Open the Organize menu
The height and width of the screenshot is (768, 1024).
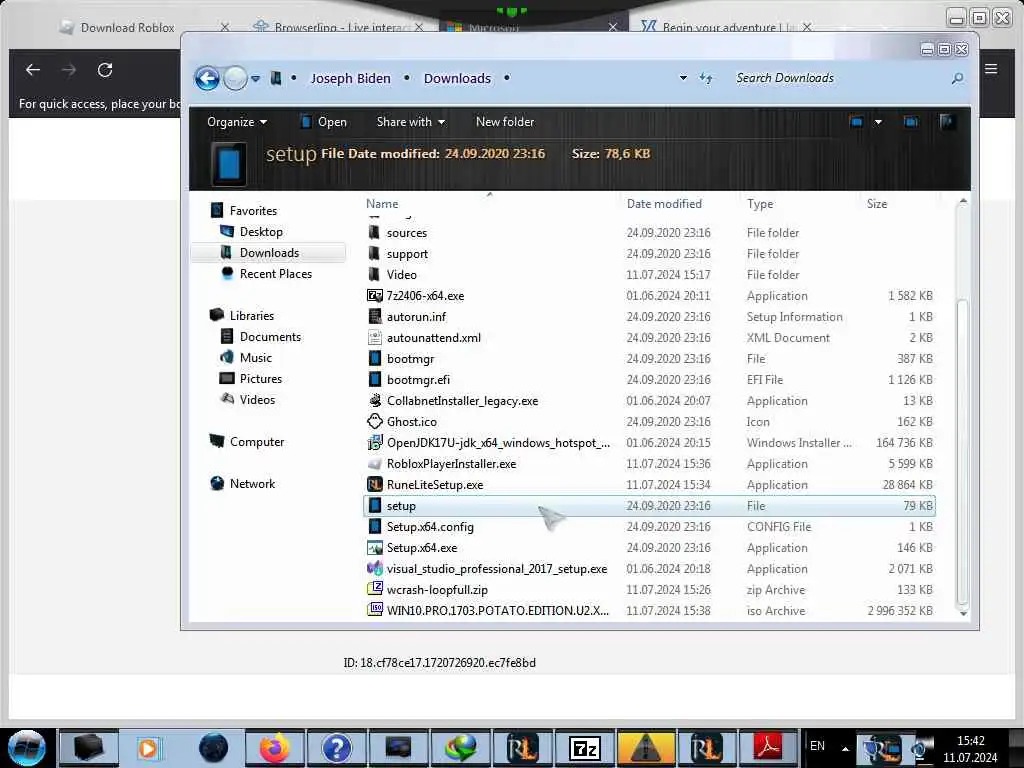tap(236, 122)
